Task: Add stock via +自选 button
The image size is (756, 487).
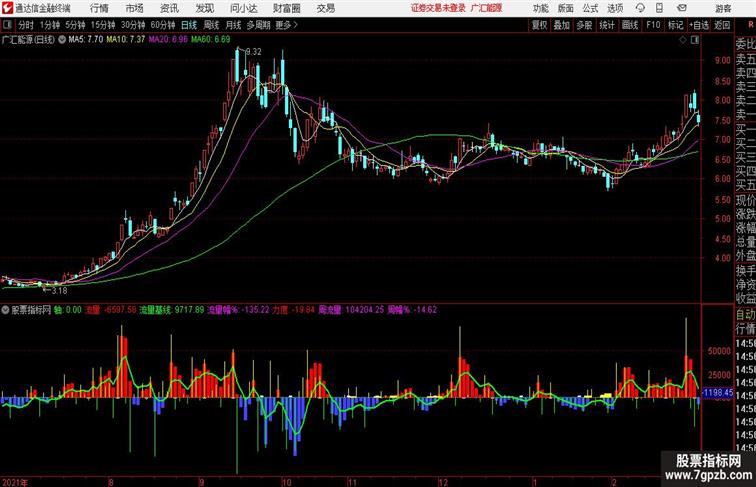Action: click(699, 25)
